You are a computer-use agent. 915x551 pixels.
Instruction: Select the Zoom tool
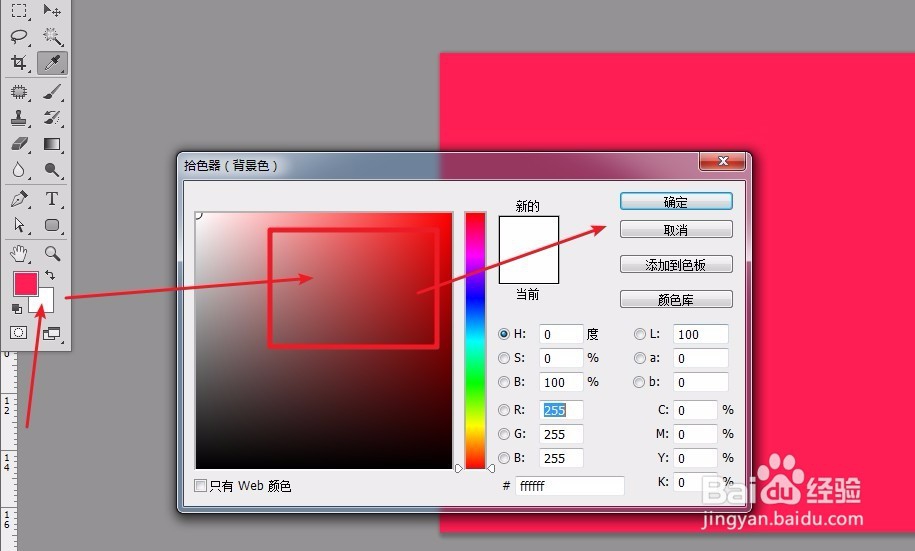[x=52, y=253]
